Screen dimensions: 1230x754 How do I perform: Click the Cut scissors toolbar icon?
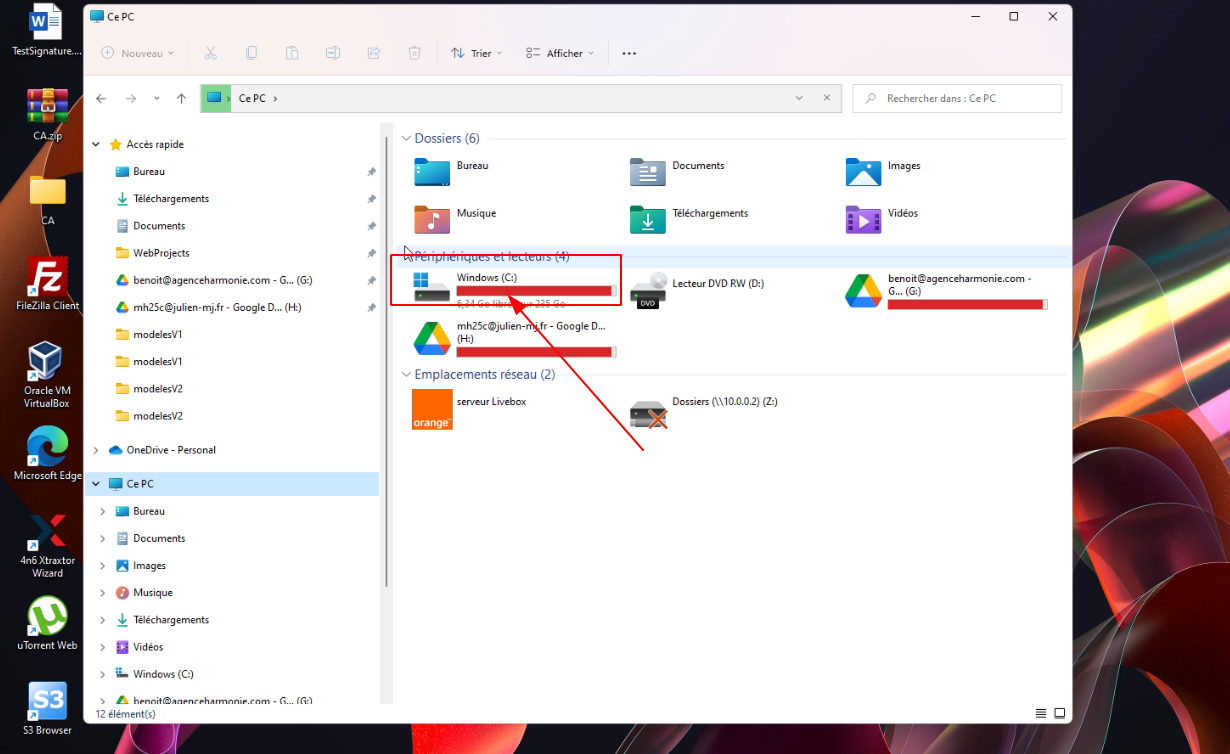pyautogui.click(x=210, y=53)
